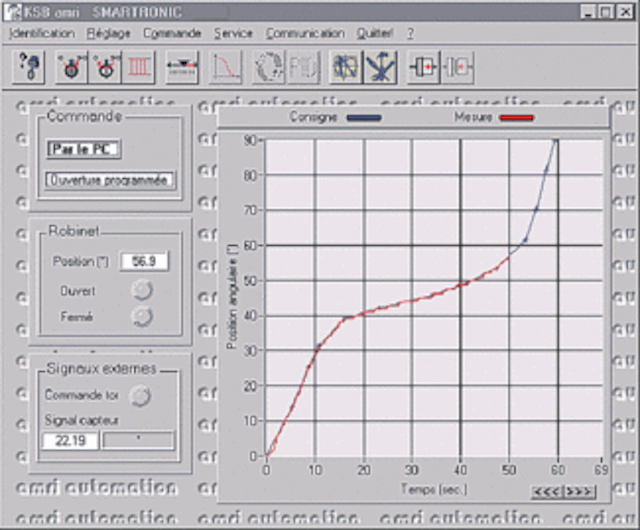The image size is (640, 530).
Task: Click the greyed-out PID toolbar icon
Action: [x=302, y=67]
